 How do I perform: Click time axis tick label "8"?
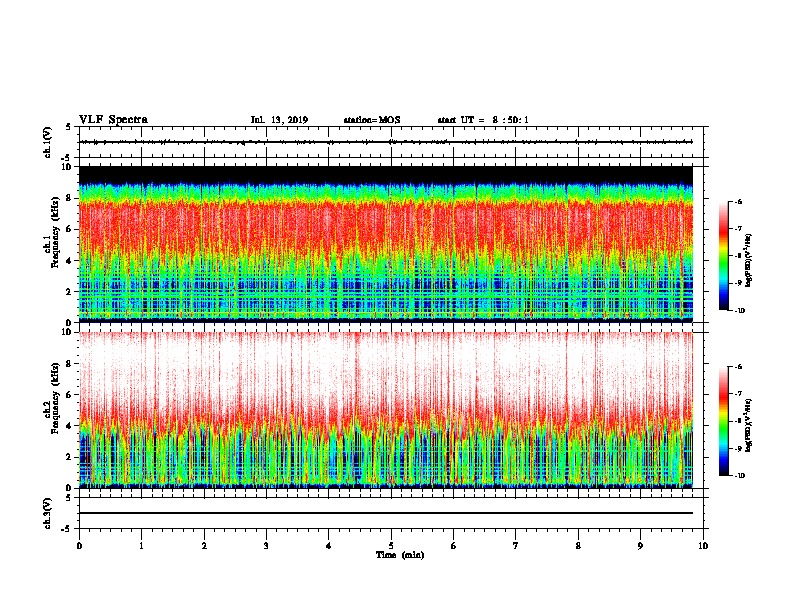pos(578,546)
